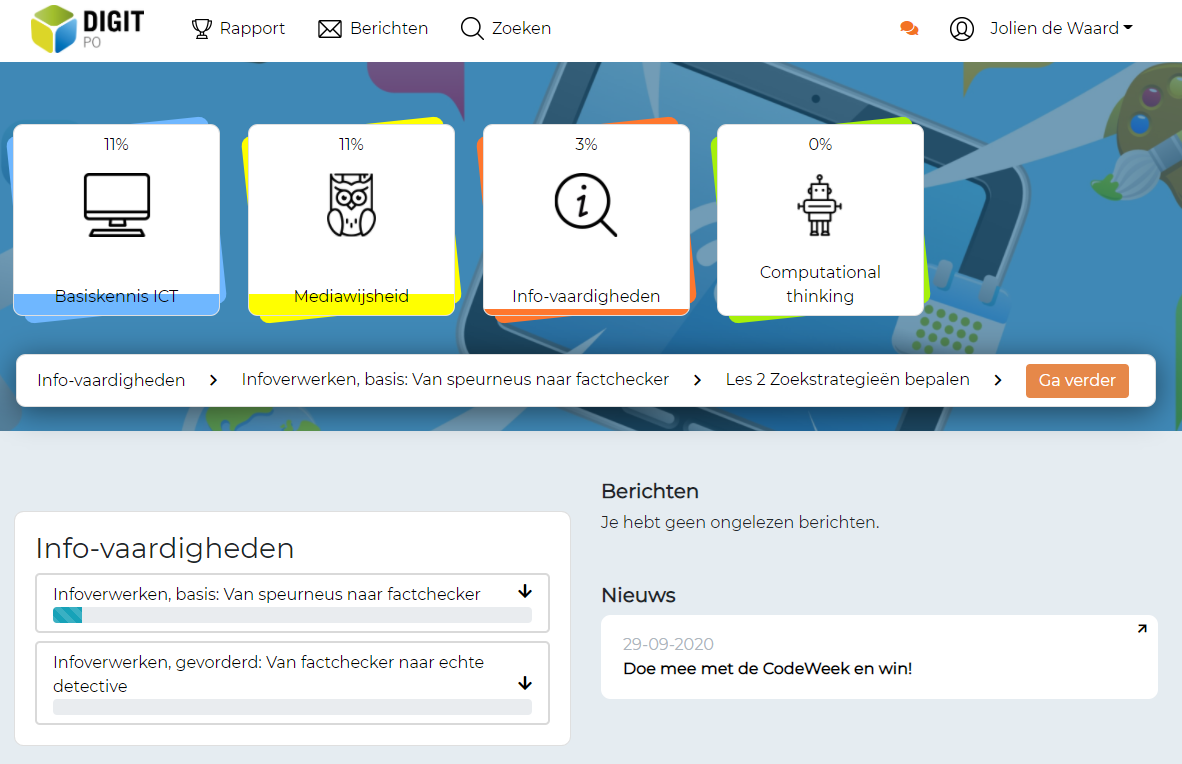The height and width of the screenshot is (764, 1182).
Task: Expand Infoverwerken, gevorderd: Van factchecker naar detective
Action: (x=524, y=683)
